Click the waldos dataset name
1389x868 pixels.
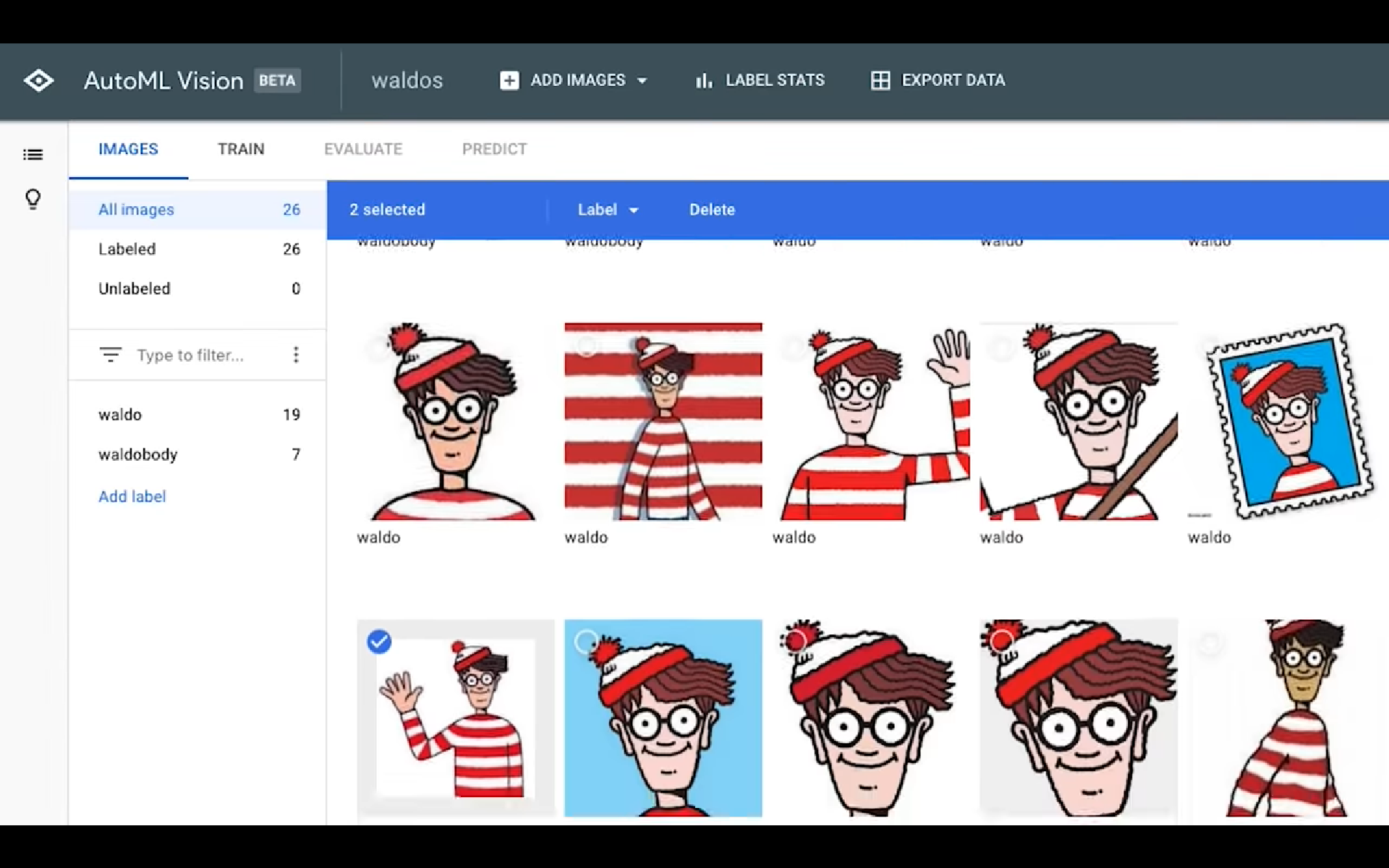(x=407, y=80)
